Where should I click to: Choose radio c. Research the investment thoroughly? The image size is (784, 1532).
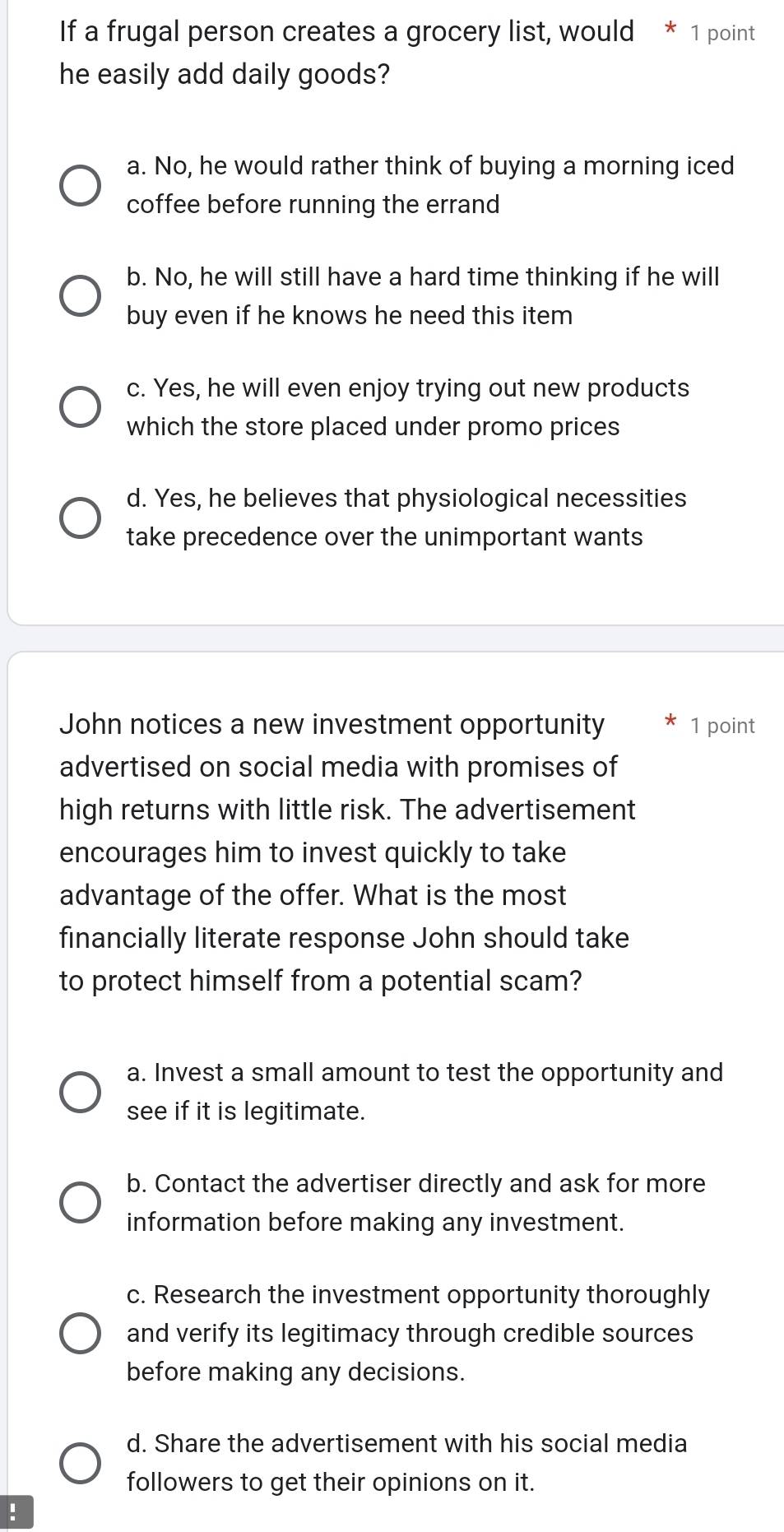pos(81,1333)
